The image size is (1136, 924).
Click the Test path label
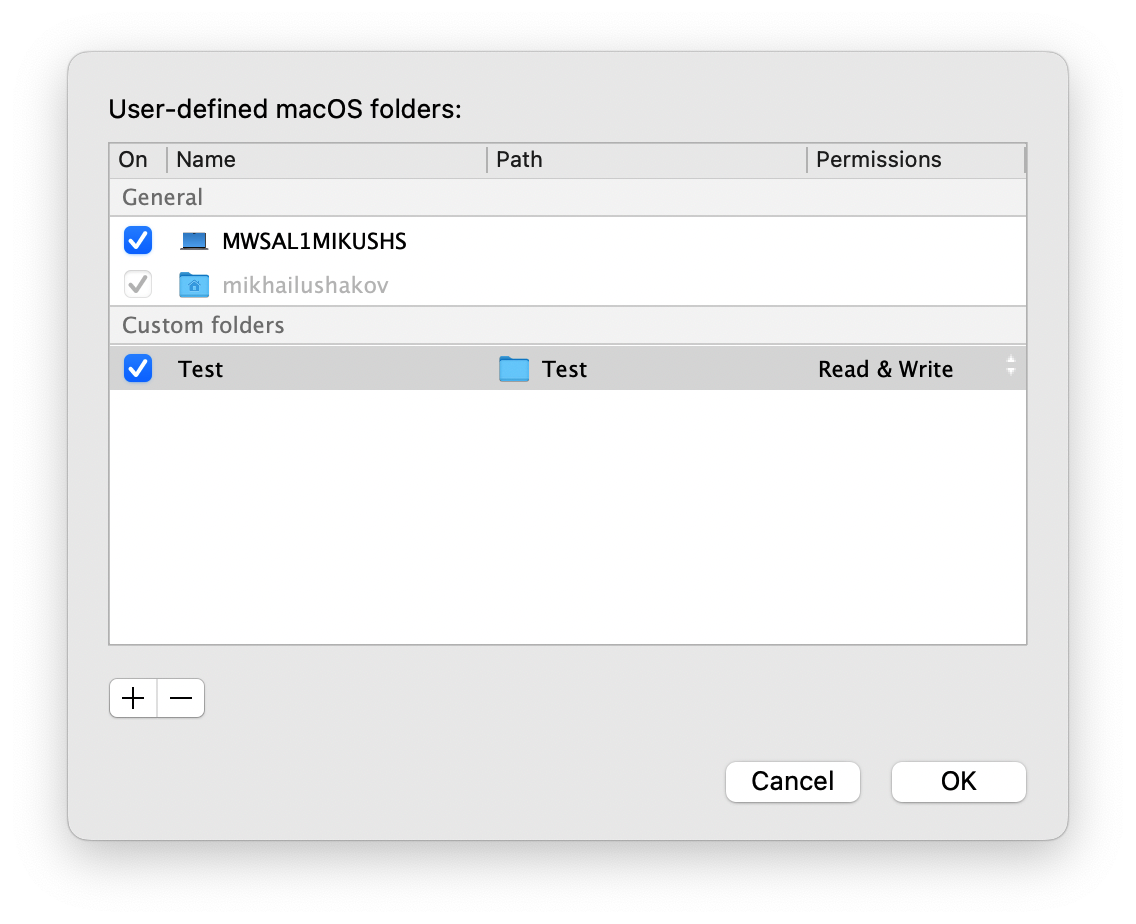tap(564, 369)
